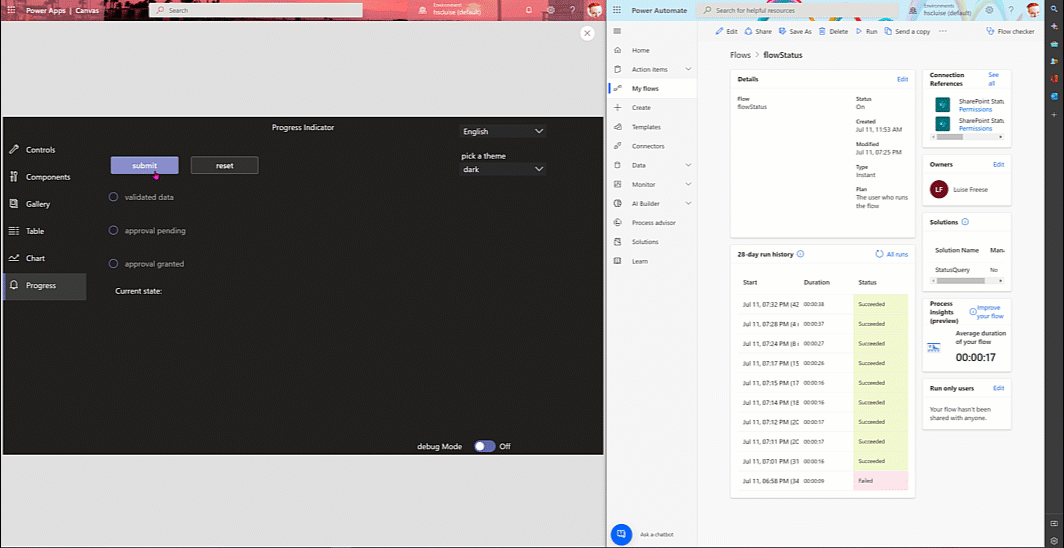Click Flows breadcrumb link
The width and height of the screenshot is (1064, 548).
pos(740,55)
